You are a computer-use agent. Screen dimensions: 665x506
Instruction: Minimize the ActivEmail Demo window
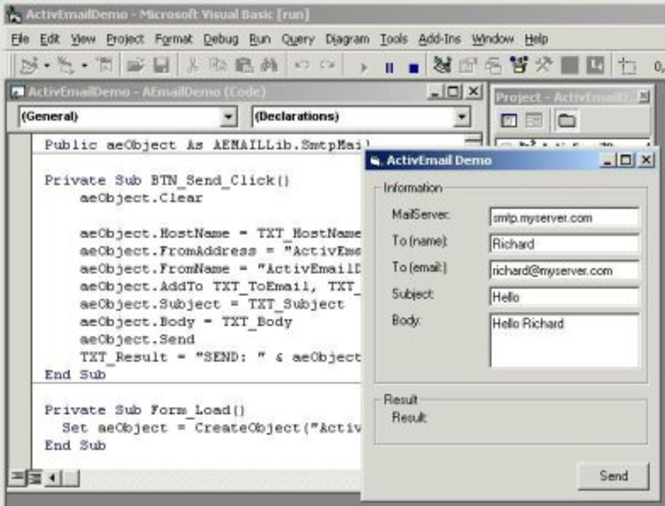click(x=608, y=160)
